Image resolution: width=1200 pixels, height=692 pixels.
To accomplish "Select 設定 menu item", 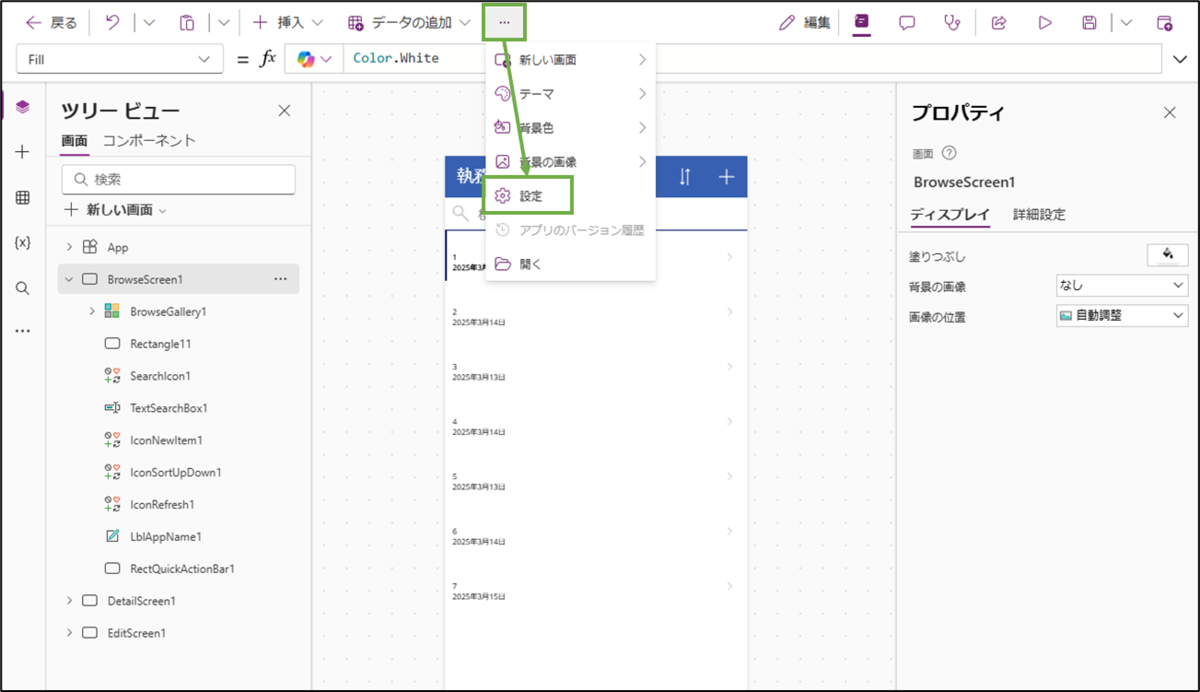I will (570, 196).
